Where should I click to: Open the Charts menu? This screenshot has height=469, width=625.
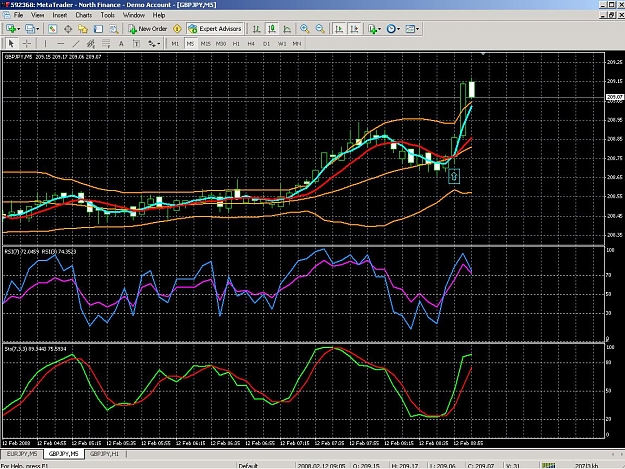pos(83,15)
